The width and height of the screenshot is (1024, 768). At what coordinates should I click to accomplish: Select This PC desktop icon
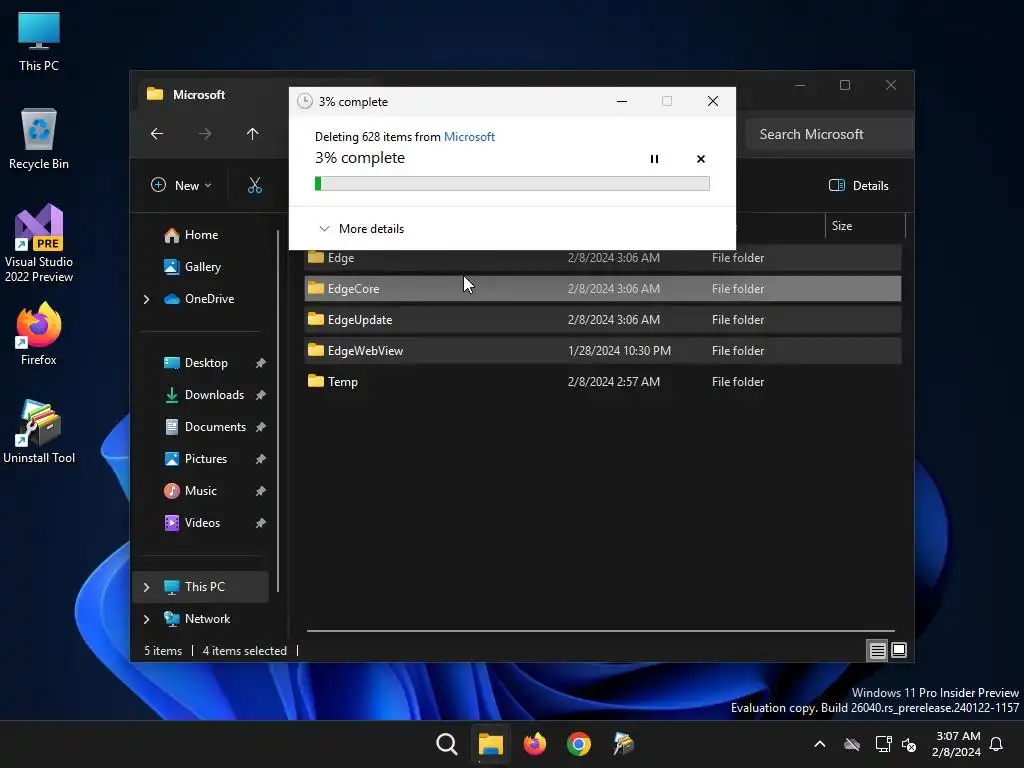point(39,42)
